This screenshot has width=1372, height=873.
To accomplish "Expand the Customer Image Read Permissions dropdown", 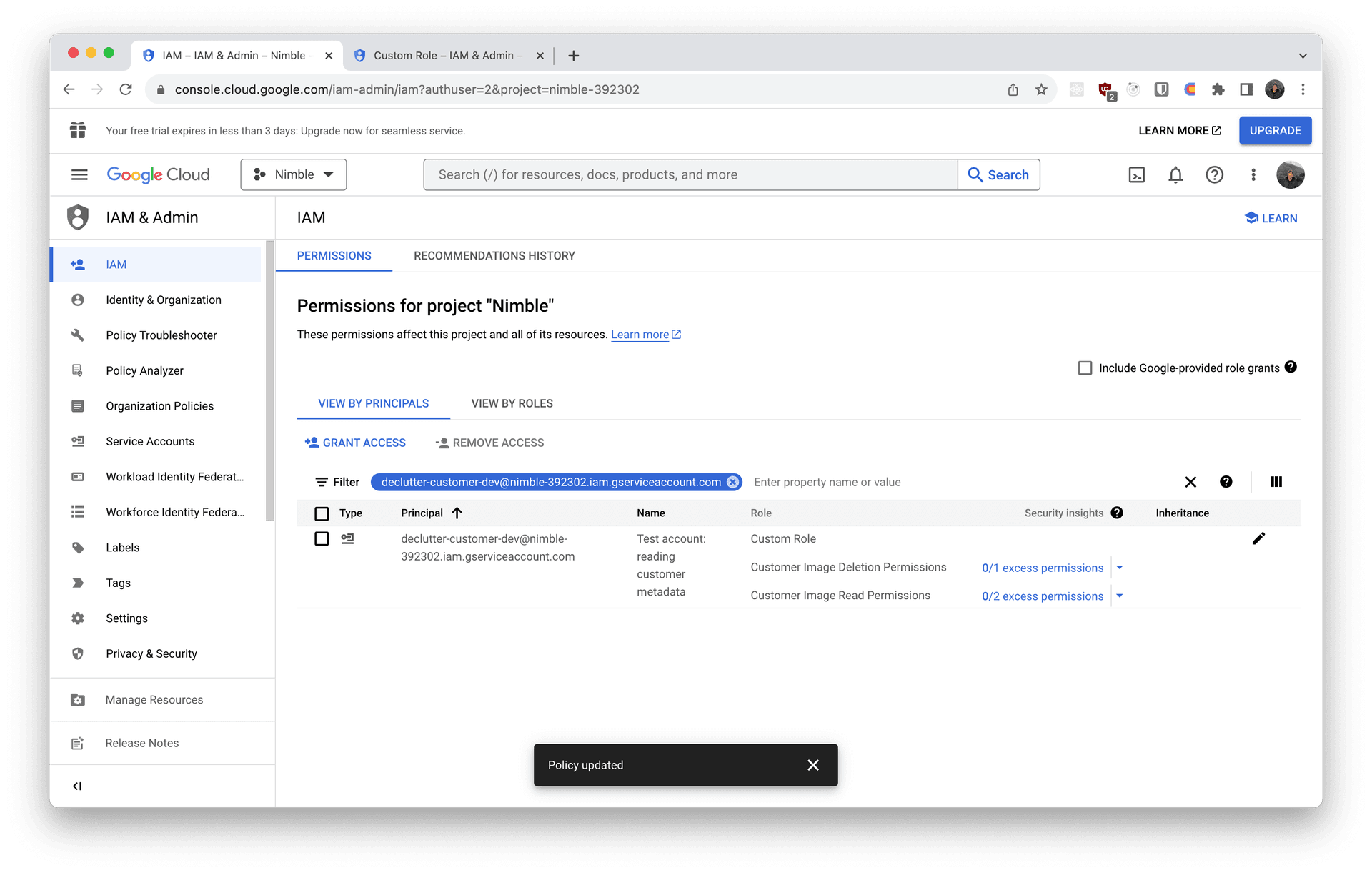I will pos(1122,595).
